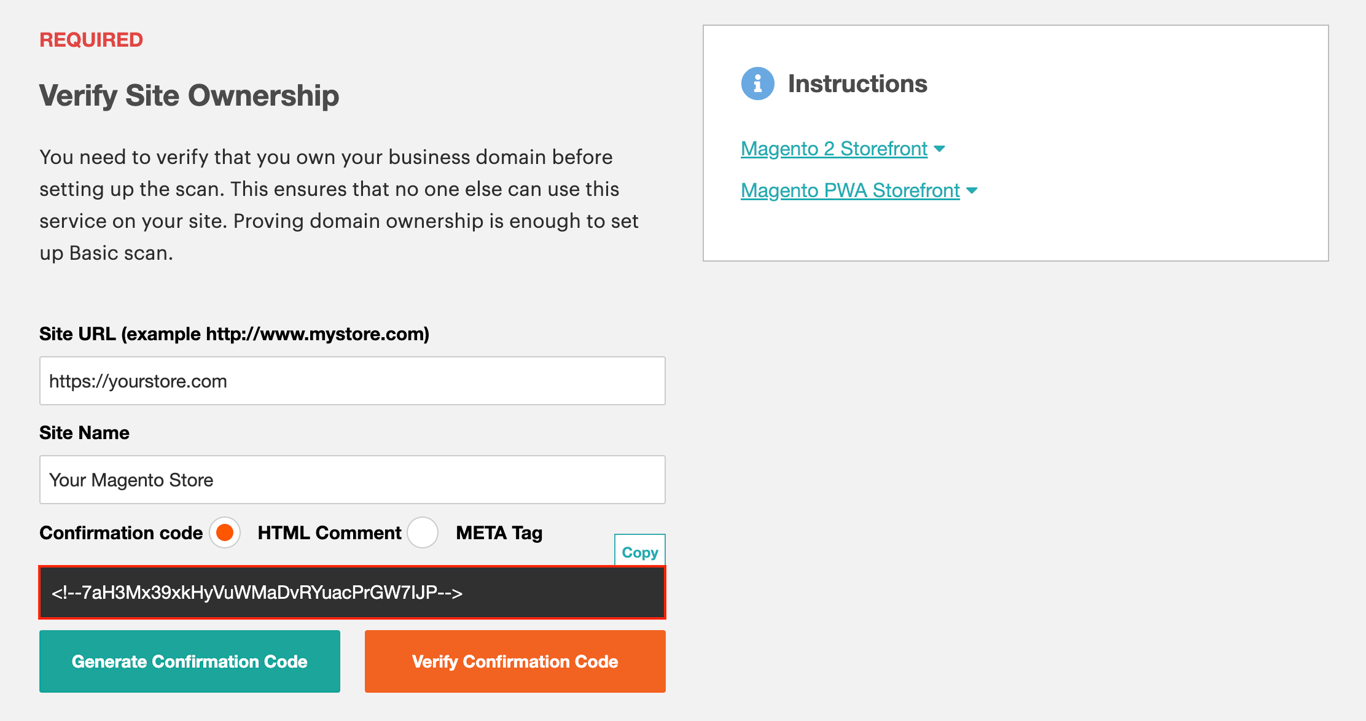Click the Magento 2 Storefront dropdown arrow

(938, 148)
